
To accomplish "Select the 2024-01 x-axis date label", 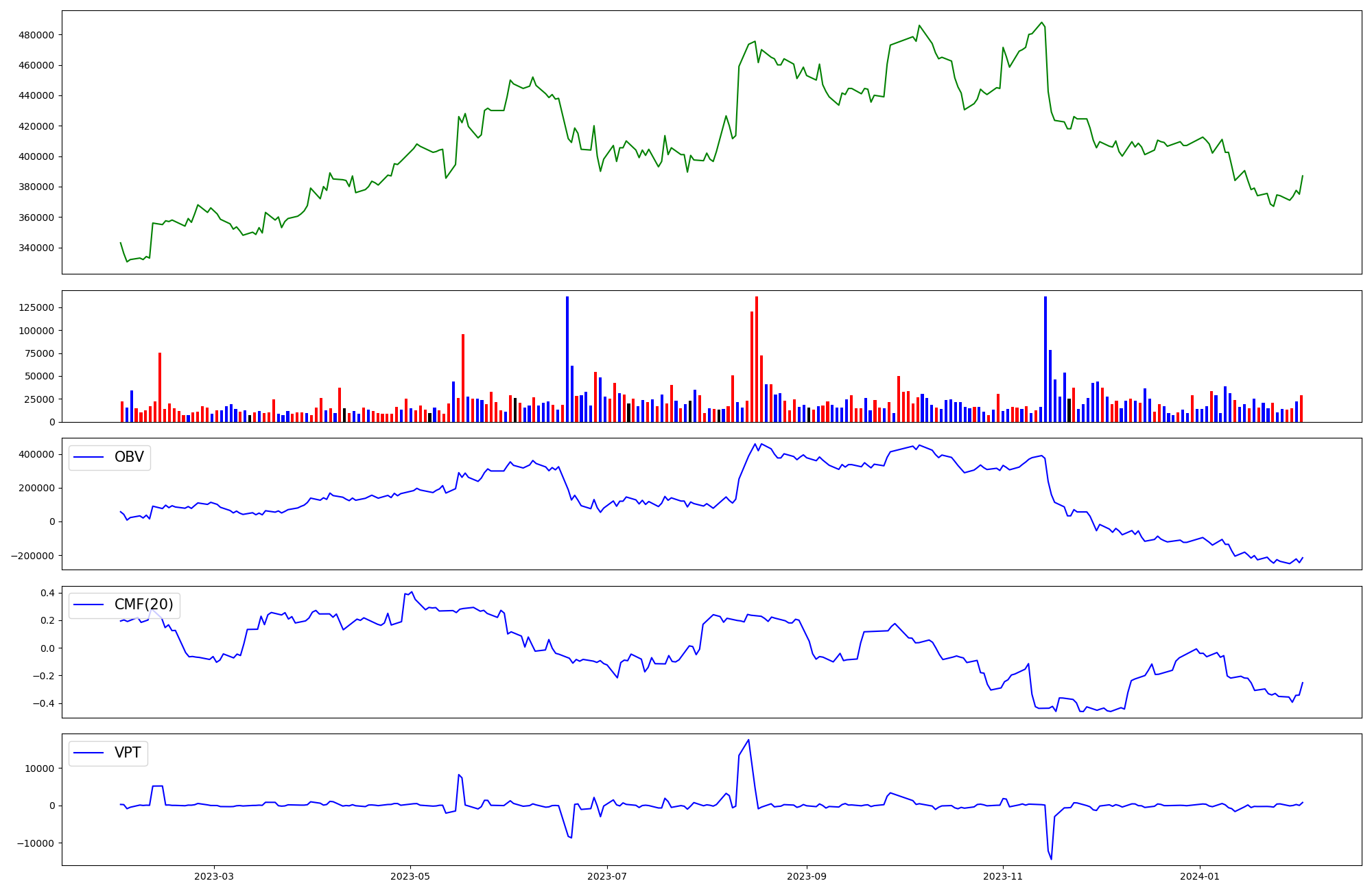I will click(x=1200, y=876).
